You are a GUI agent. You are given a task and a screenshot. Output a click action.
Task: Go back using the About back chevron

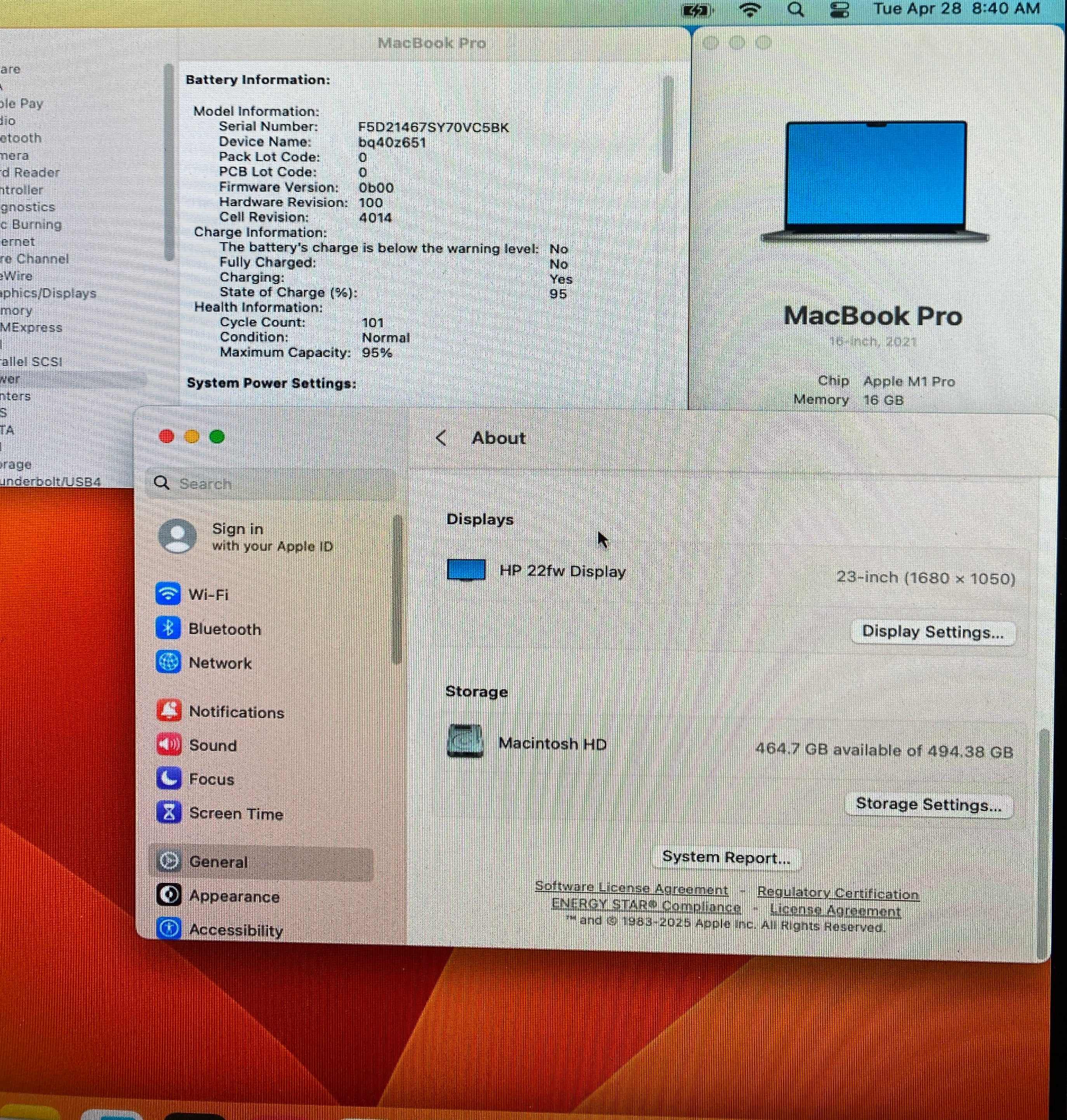click(x=440, y=438)
